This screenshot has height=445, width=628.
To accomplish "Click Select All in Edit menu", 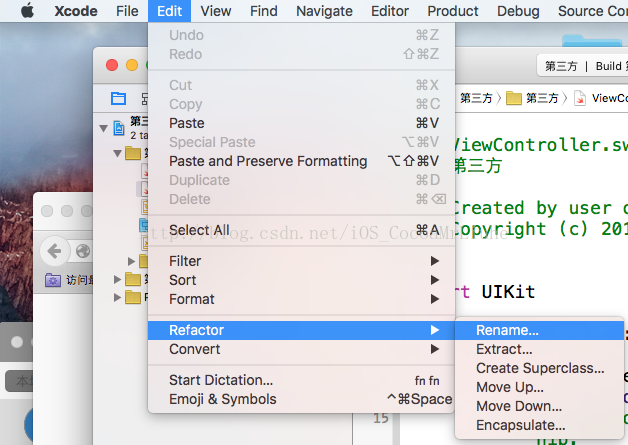I will pos(199,230).
